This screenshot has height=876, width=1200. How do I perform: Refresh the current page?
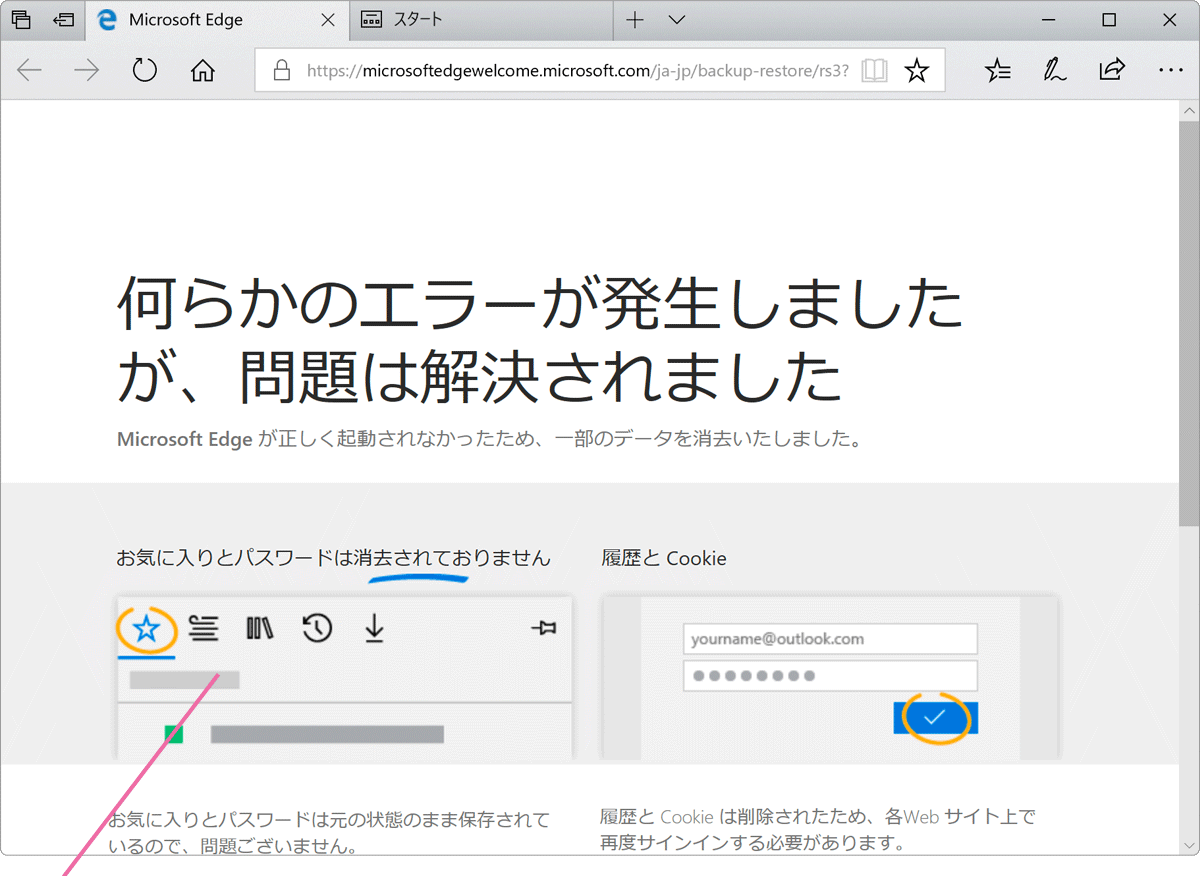point(145,70)
